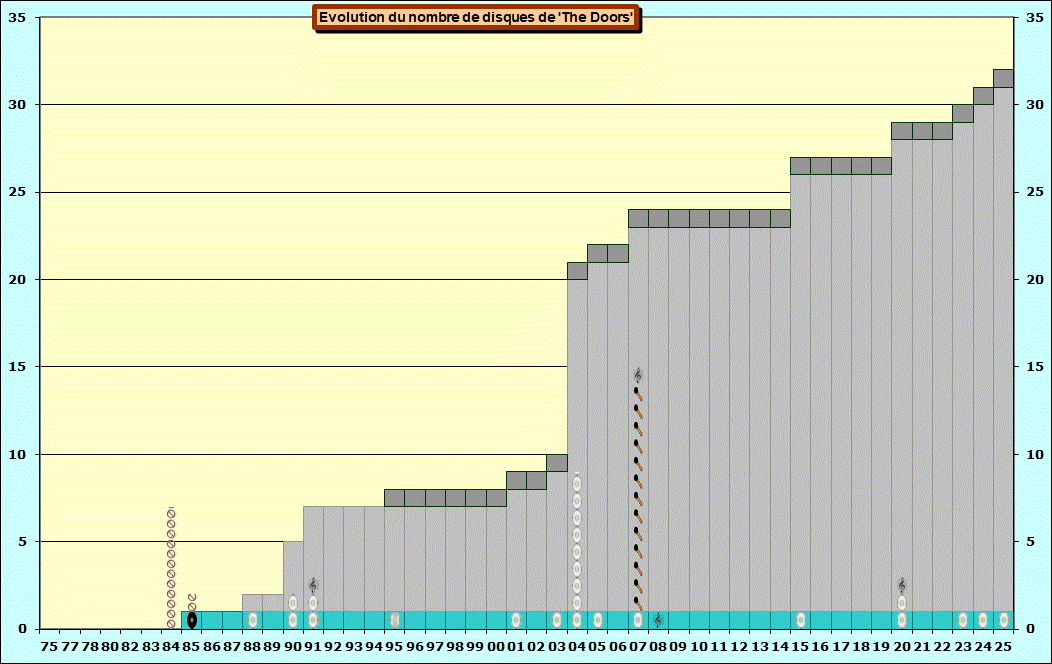Click the cyan band segment at year 86
Viewport: 1052px width, 664px height.
212,620
